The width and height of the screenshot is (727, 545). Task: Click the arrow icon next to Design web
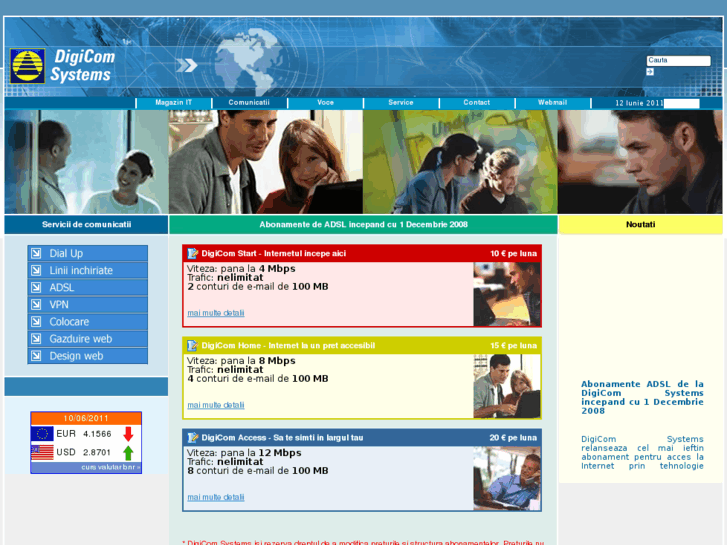36,356
